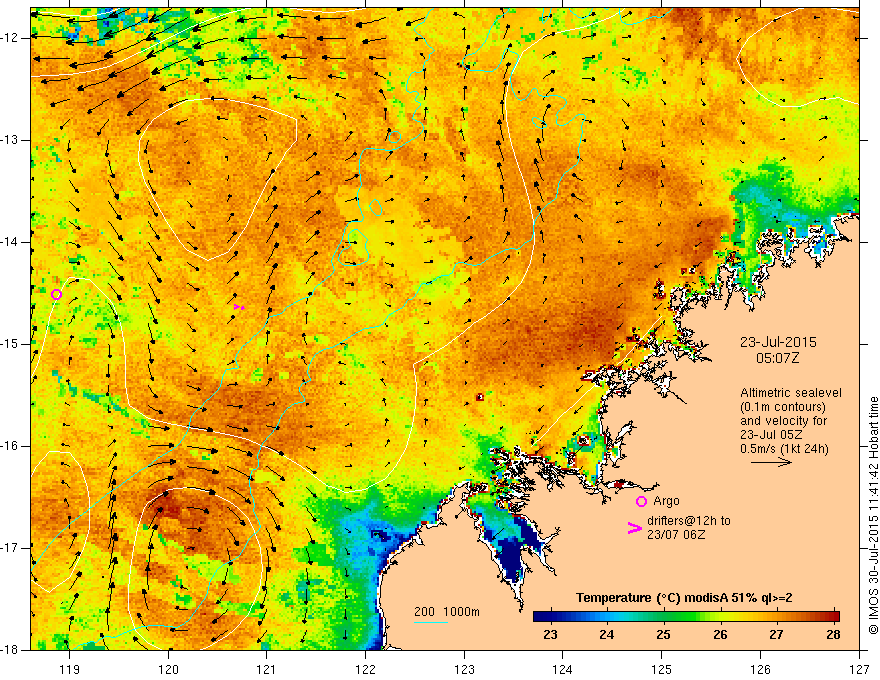Screen dimensions: 880x680
Task: Click the 'Temperature (°C) modisA 51% ql>=2' title
Action: coord(684,598)
